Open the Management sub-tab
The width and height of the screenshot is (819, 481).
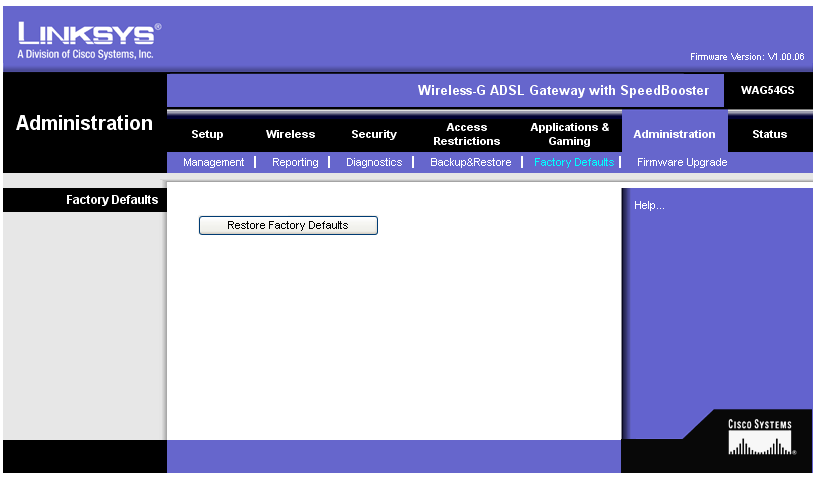click(x=213, y=162)
